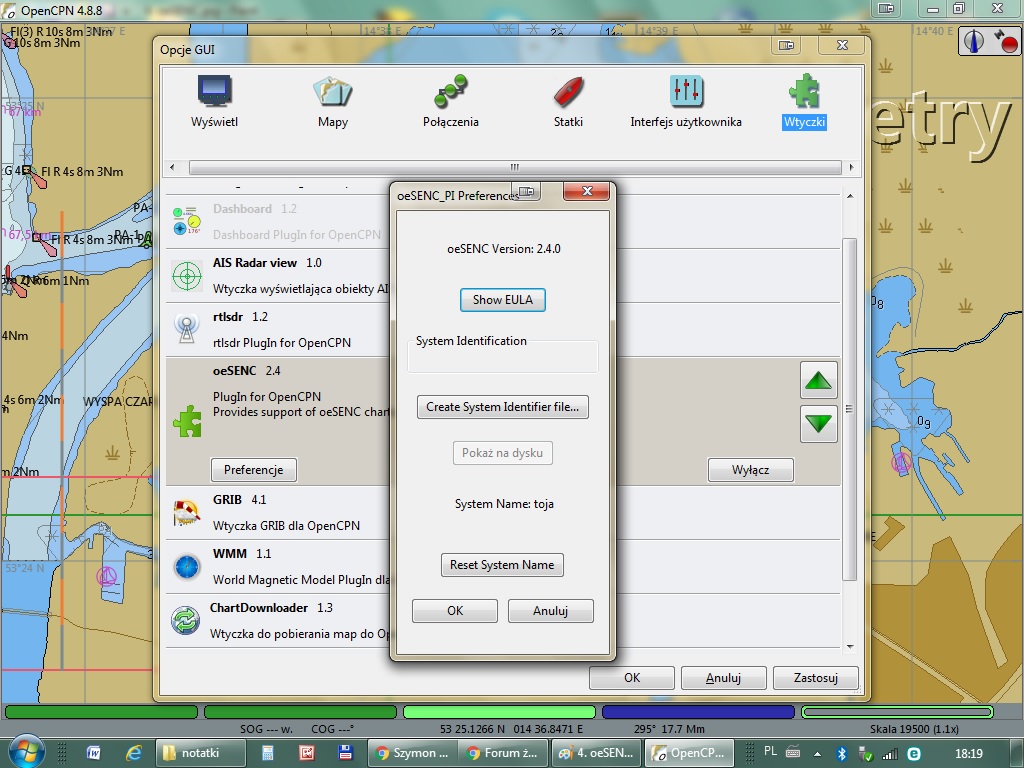Click the compass icon in OpenCPN window

tap(974, 41)
